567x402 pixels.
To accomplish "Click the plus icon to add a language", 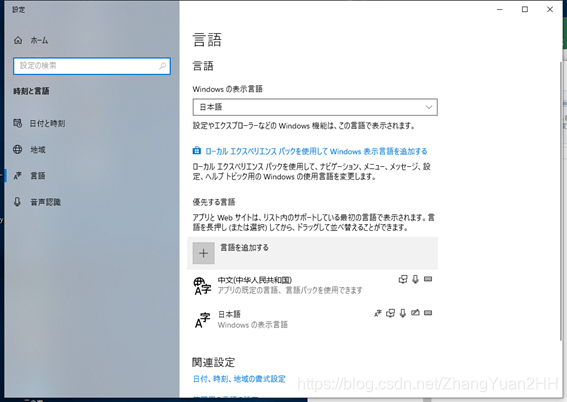I will pos(204,253).
